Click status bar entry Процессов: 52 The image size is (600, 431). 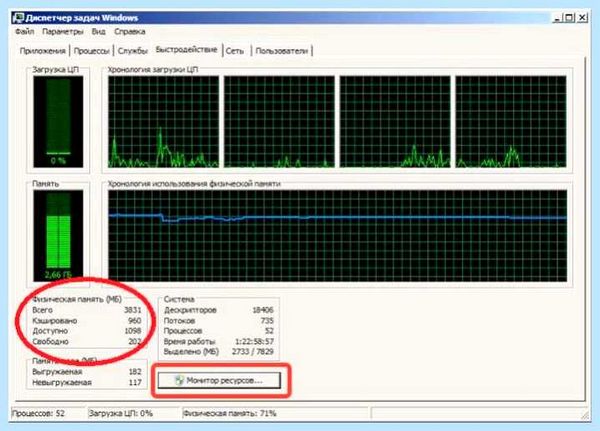(x=38, y=413)
